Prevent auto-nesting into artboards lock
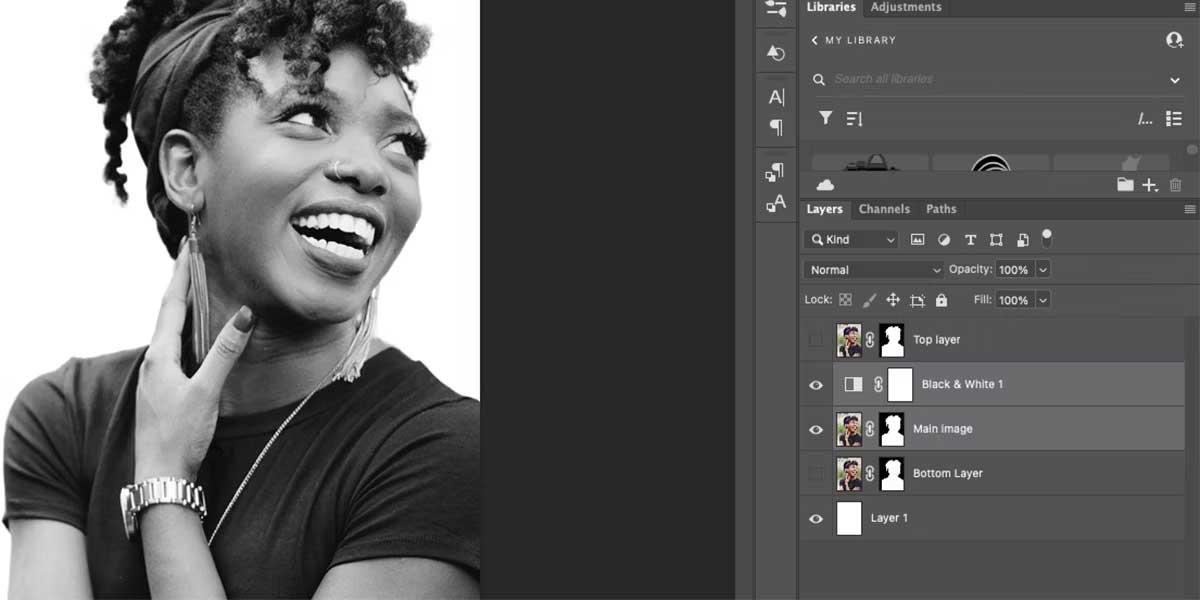This screenshot has height=600, width=1200. coord(917,300)
